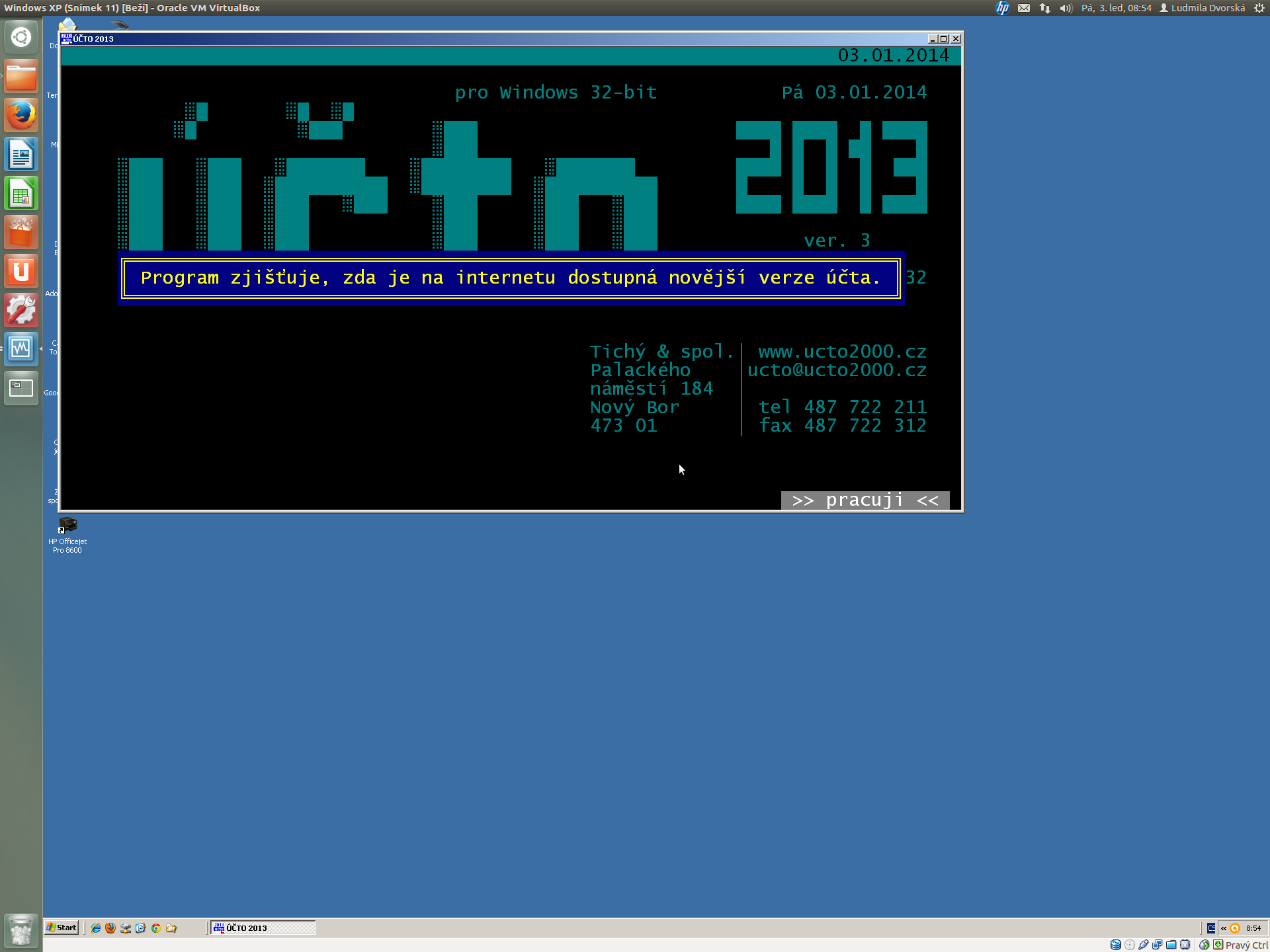Maximize the ÚČTO 2013 window
1270x952 pixels.
(944, 39)
